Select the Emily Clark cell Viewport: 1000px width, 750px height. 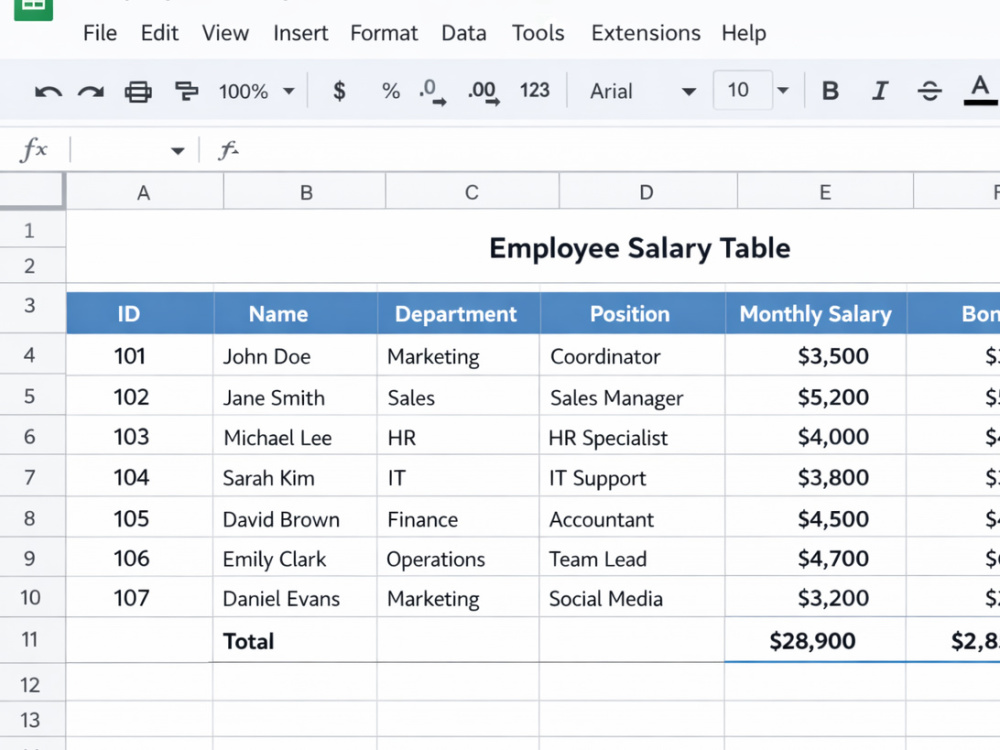pyautogui.click(x=295, y=559)
